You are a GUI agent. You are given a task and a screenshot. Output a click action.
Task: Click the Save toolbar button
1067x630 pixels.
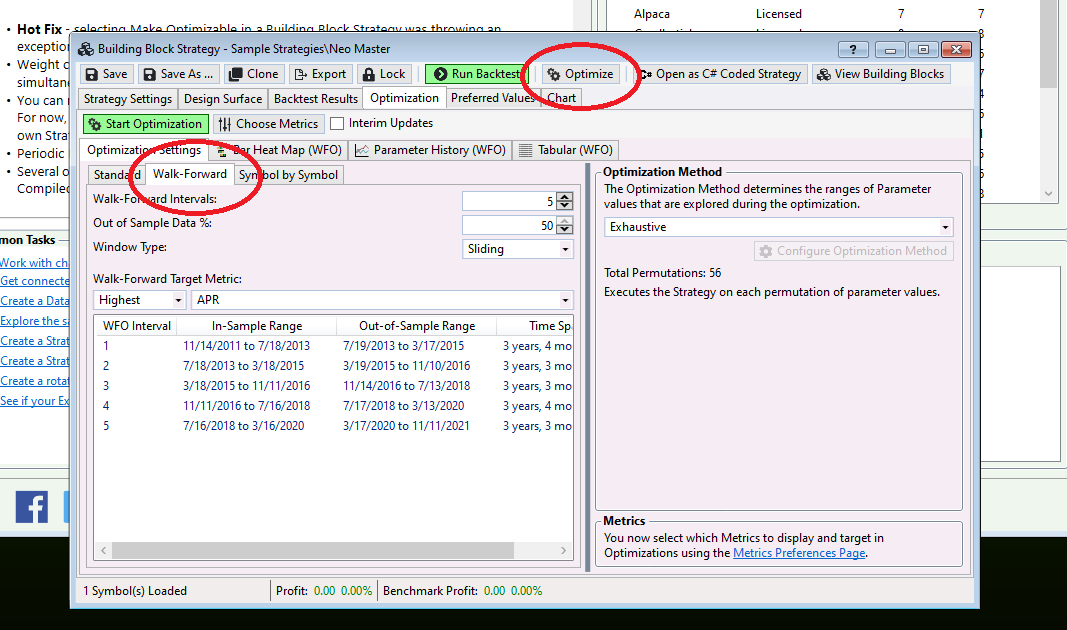[x=105, y=74]
